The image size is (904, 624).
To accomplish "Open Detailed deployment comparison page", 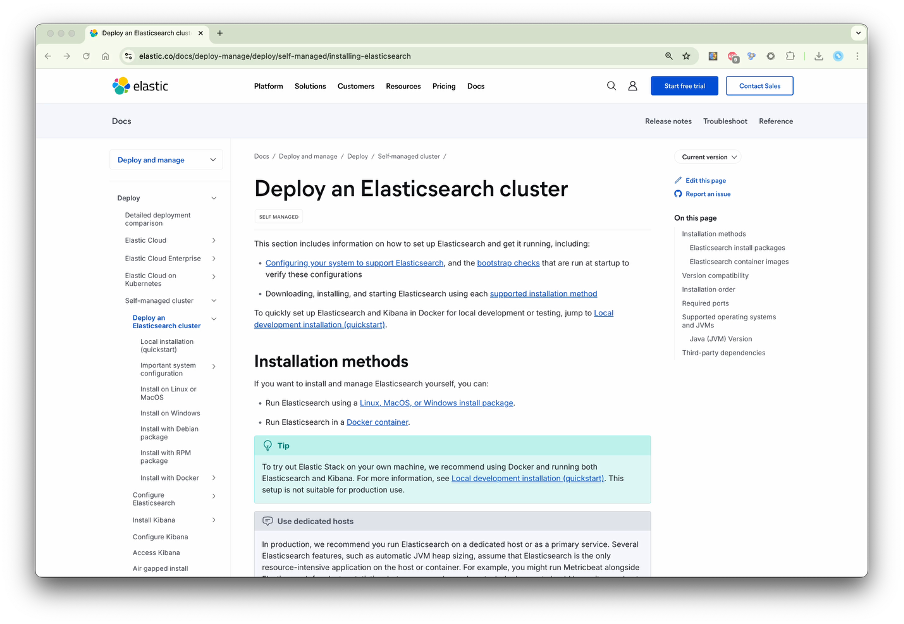I will point(157,219).
